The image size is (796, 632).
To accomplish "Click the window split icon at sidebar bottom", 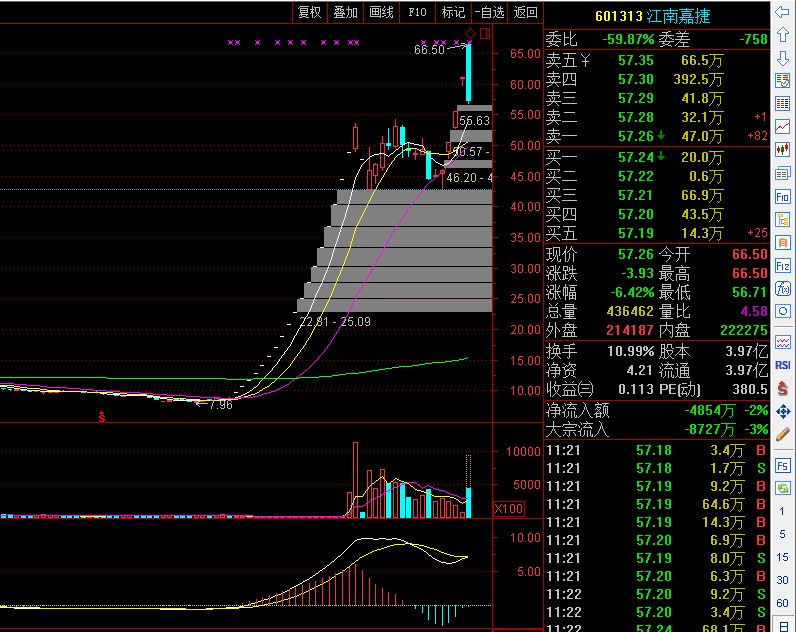I will [783, 626].
